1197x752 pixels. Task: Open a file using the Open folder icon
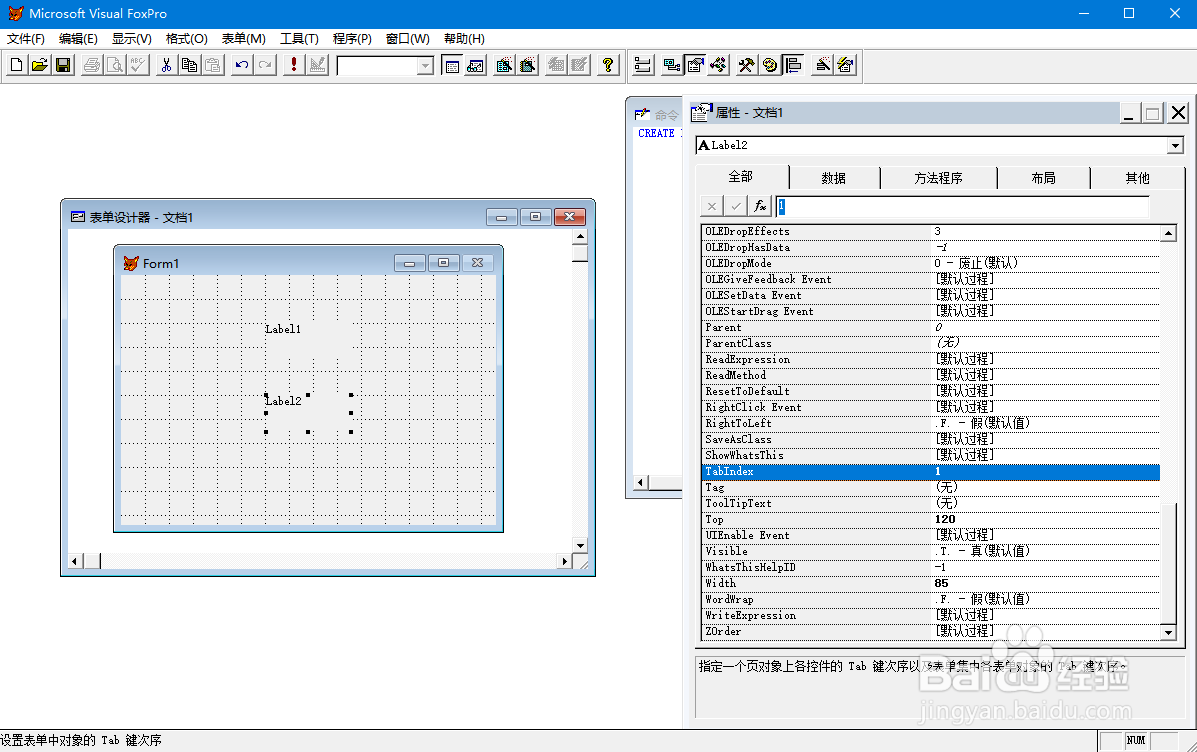coord(40,65)
